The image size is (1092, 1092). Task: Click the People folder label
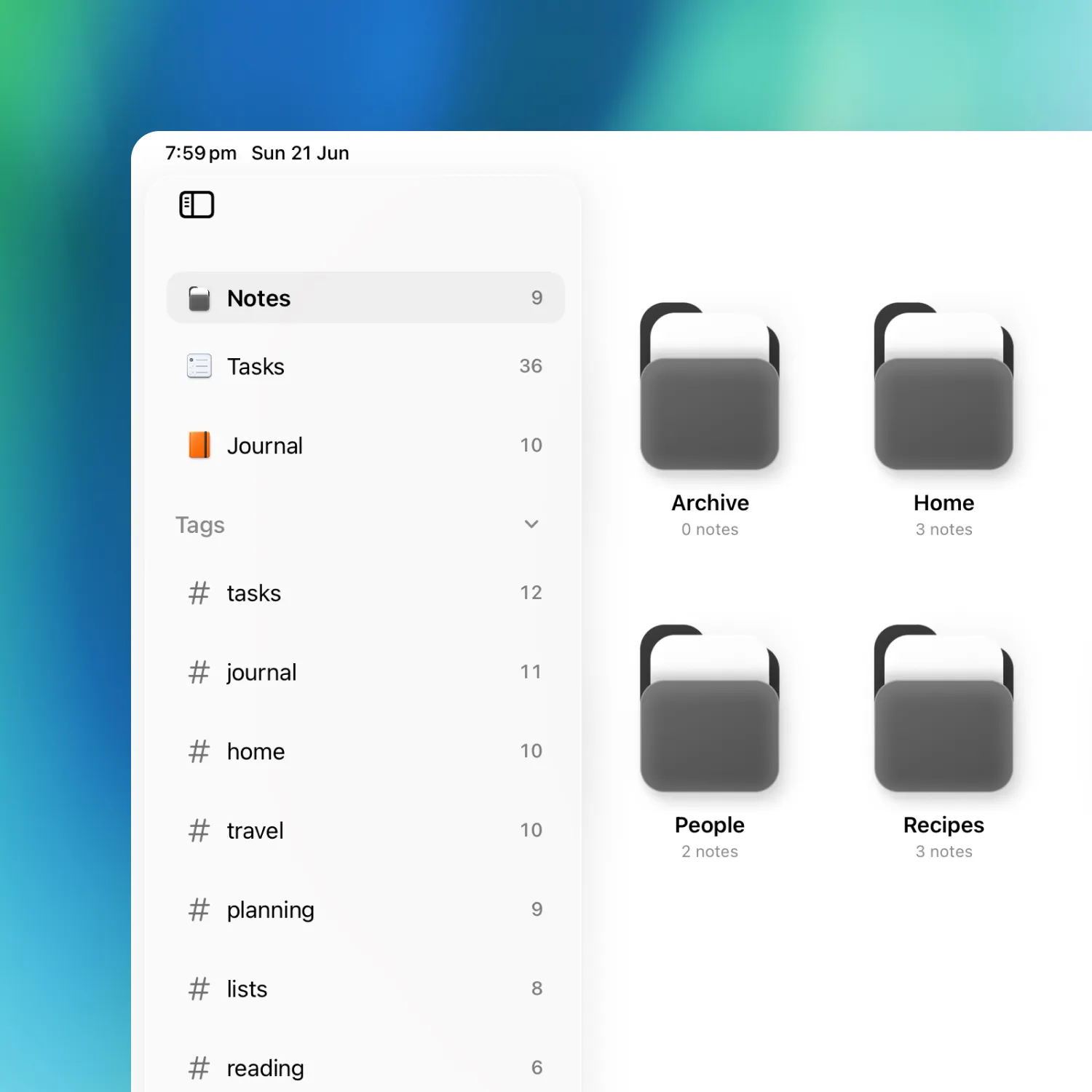tap(710, 825)
